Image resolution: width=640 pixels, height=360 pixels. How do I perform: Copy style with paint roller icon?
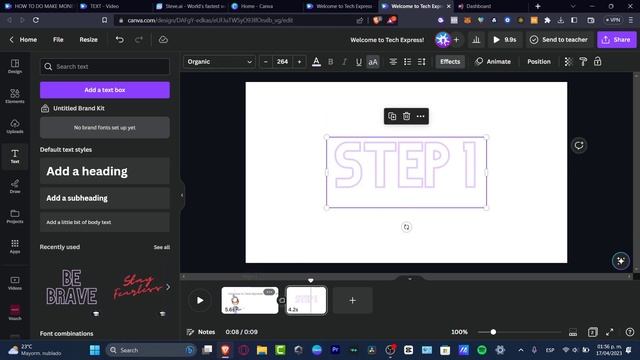click(583, 62)
